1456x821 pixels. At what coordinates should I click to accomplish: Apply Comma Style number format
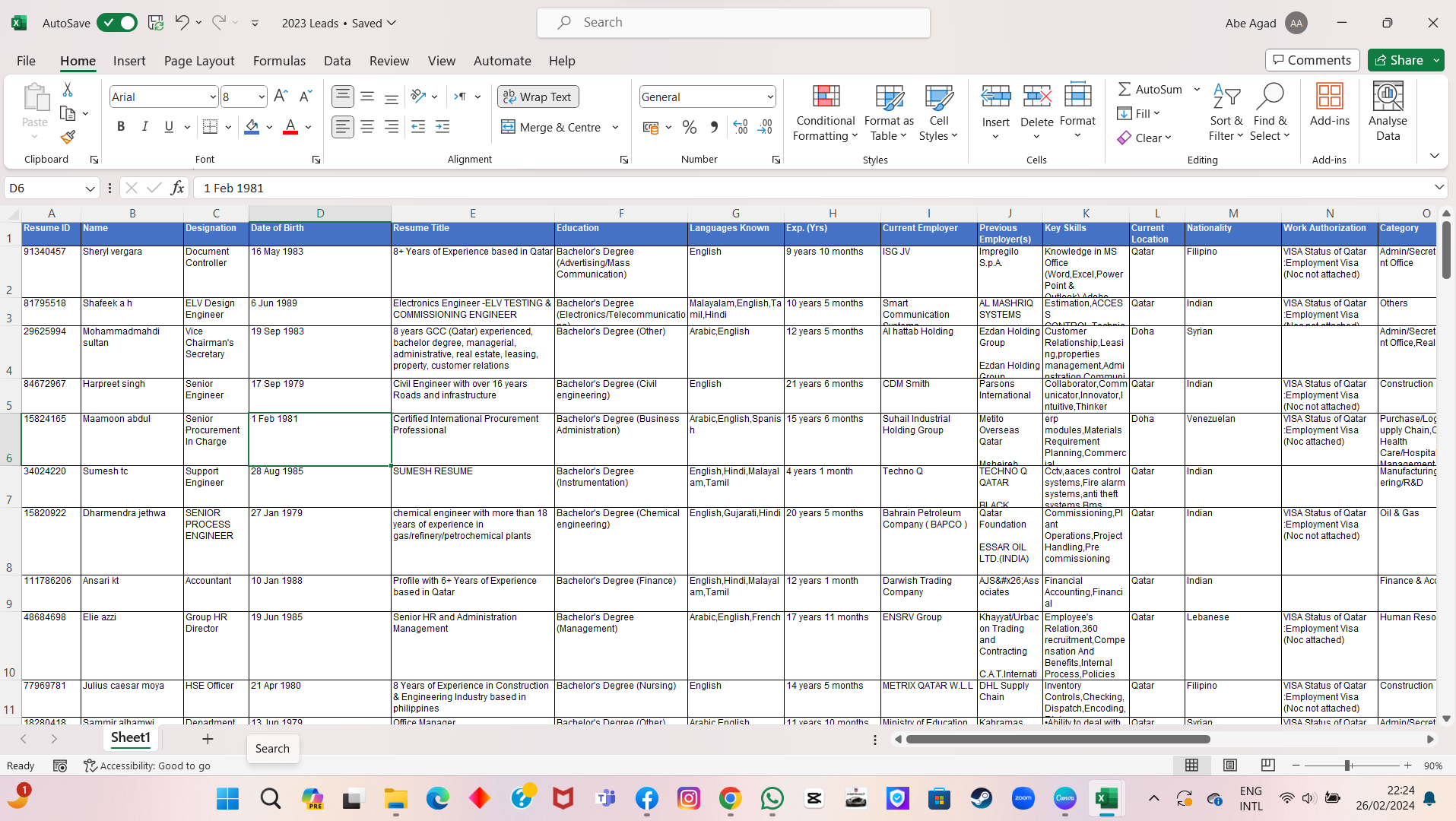click(714, 127)
